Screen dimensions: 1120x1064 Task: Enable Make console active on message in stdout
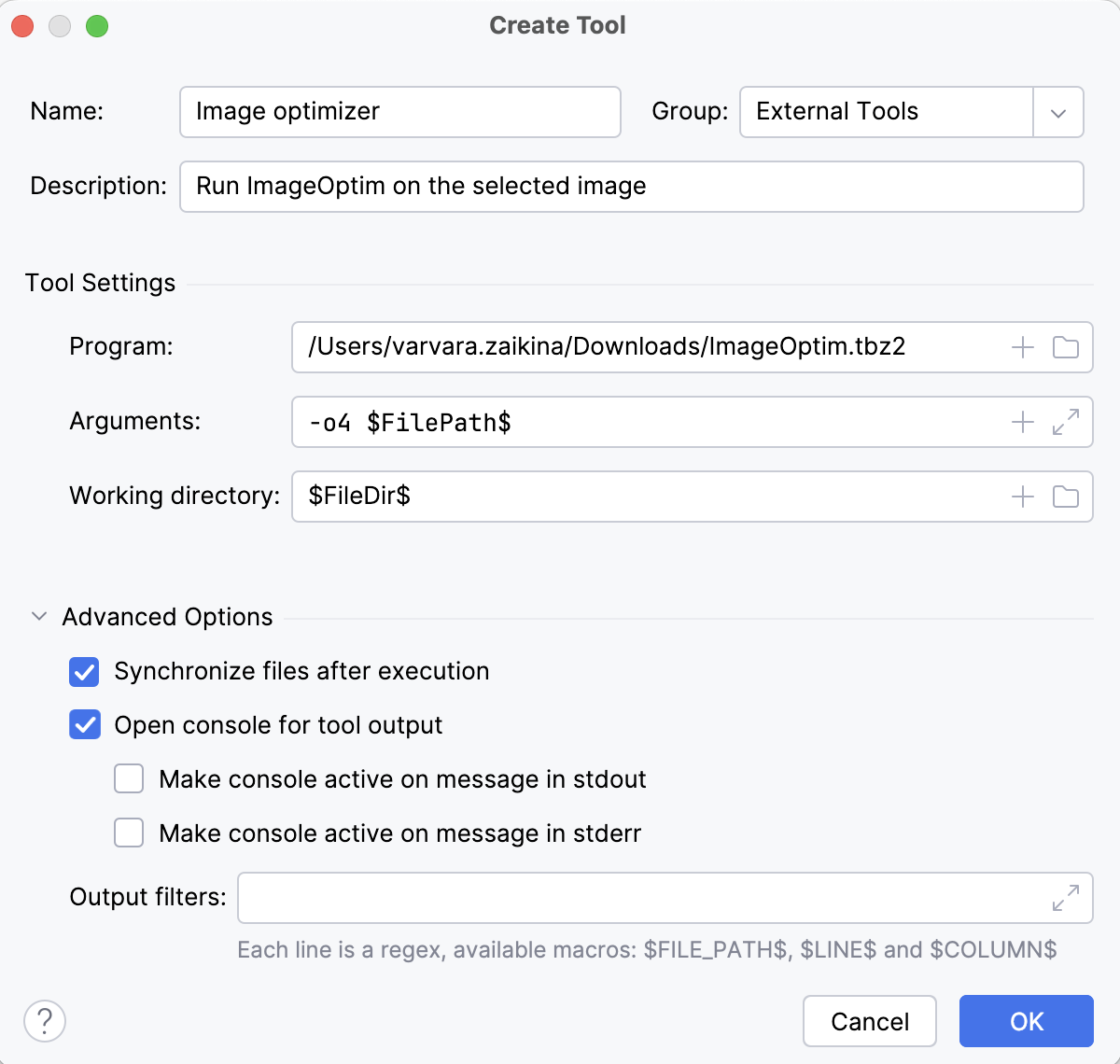pyautogui.click(x=128, y=779)
